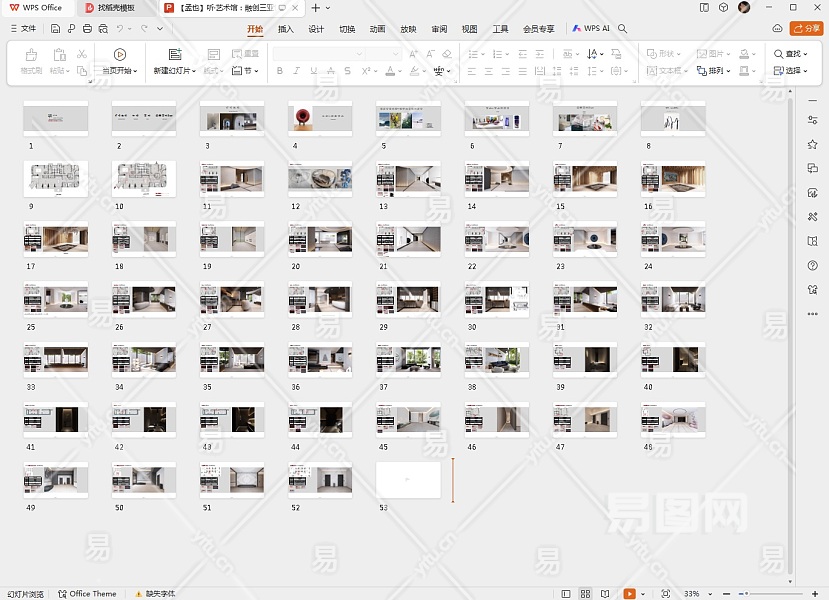Switch to slide sorter view in status bar
Screen dimensions: 829x600
pyautogui.click(x=585, y=593)
